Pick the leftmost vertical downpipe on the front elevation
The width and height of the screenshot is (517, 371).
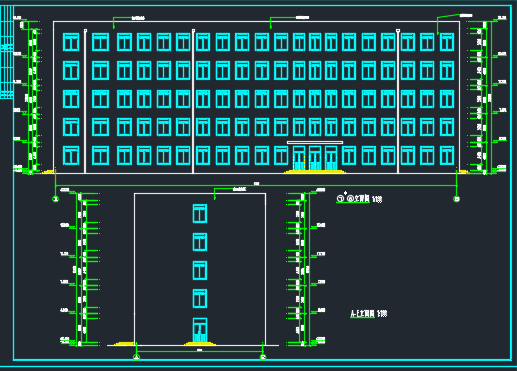85,101
